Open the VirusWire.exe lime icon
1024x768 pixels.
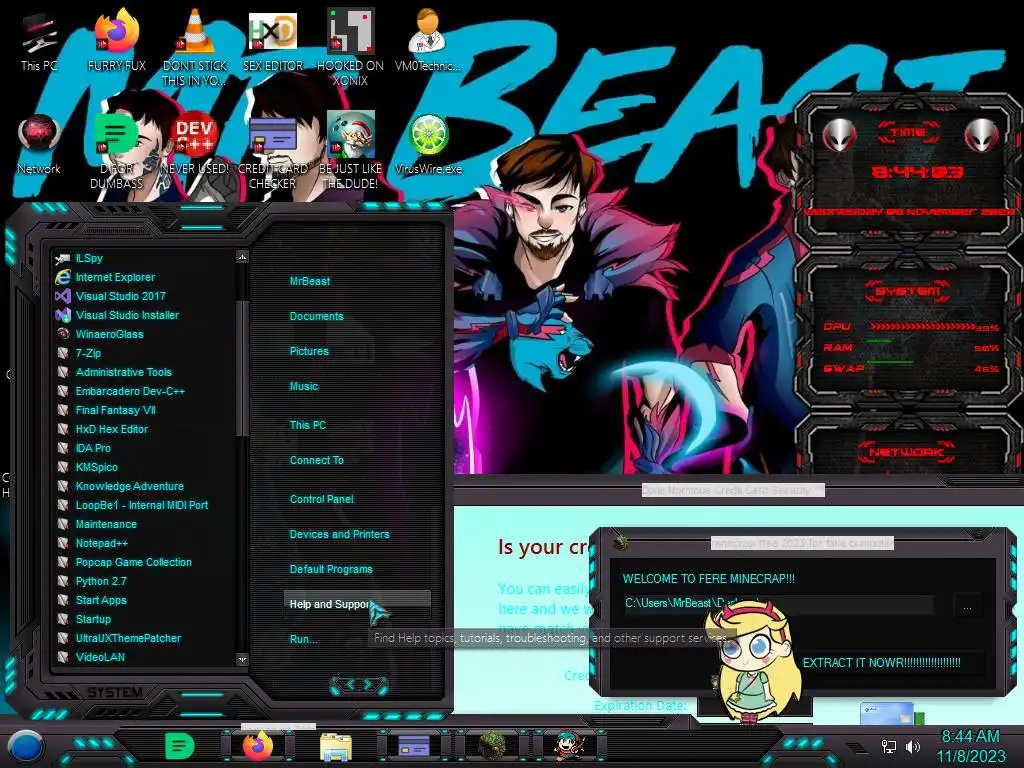click(x=428, y=145)
